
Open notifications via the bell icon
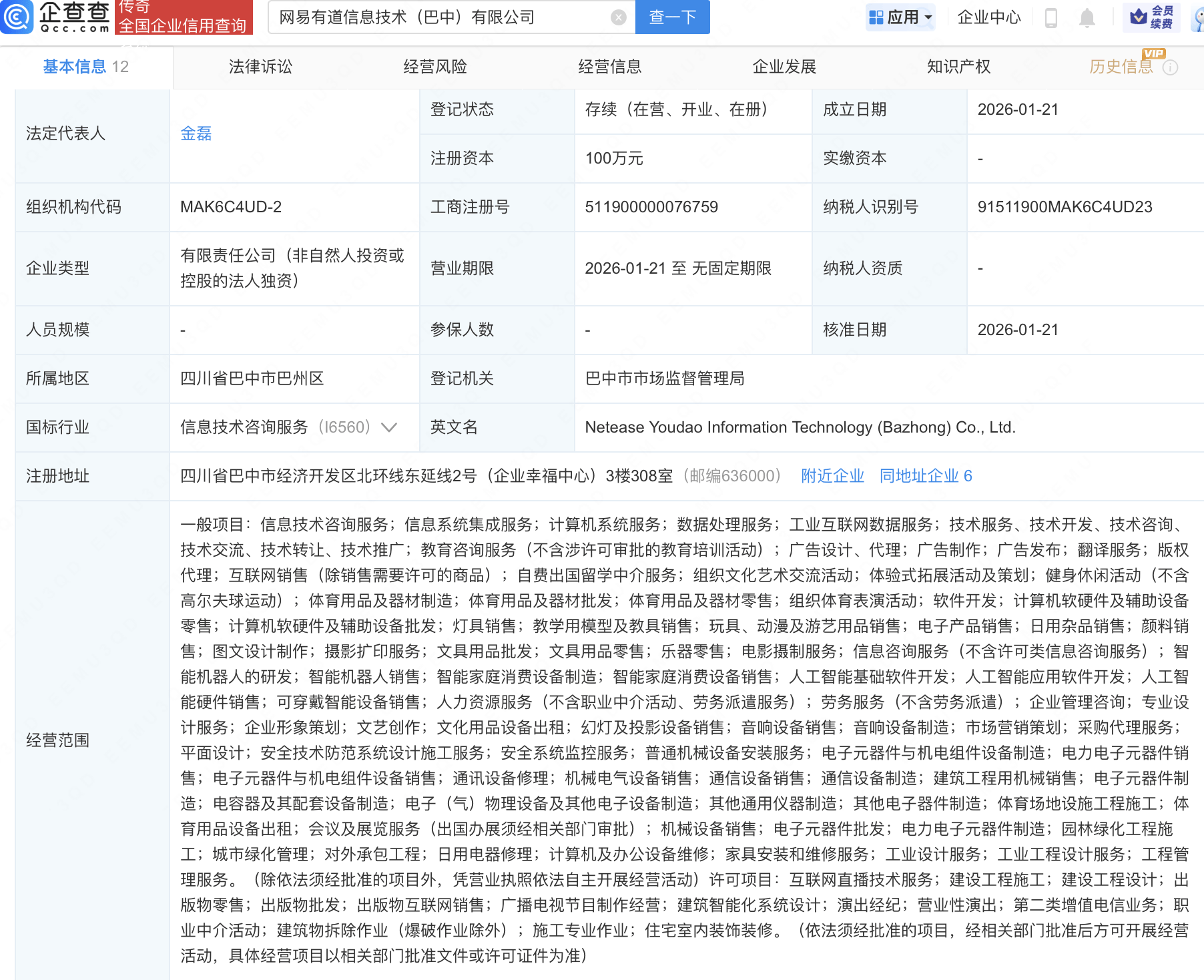pyautogui.click(x=1087, y=17)
